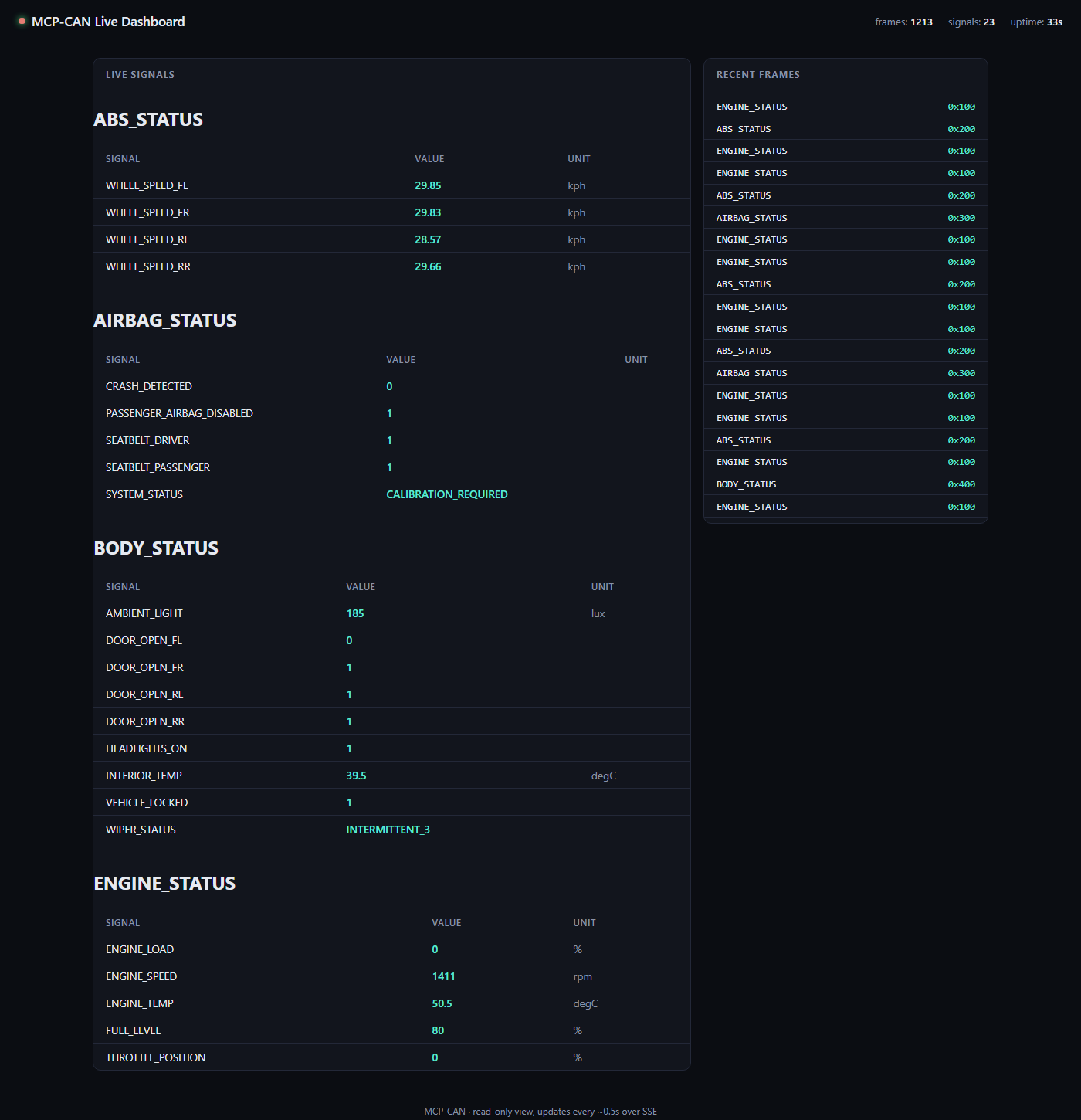
Task: Click the INTERMITTENT_3 wiper value
Action: 388,830
